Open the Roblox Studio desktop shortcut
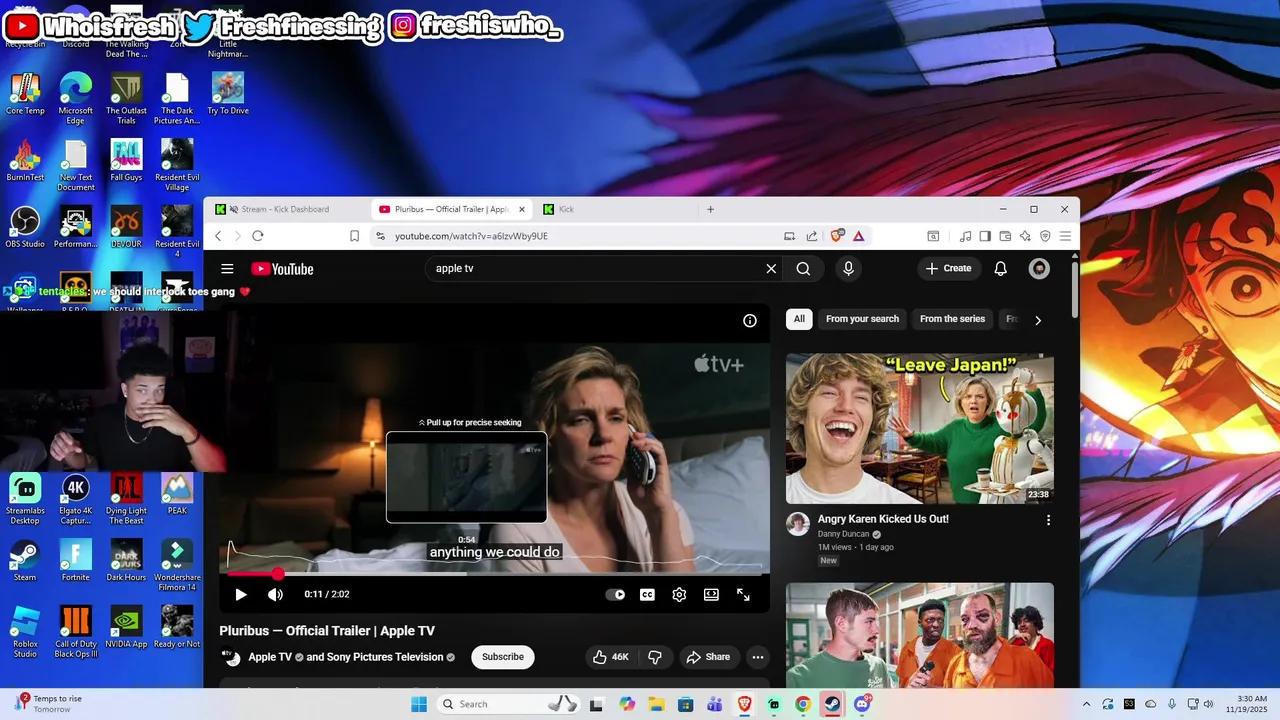This screenshot has height=720, width=1280. coord(25,632)
